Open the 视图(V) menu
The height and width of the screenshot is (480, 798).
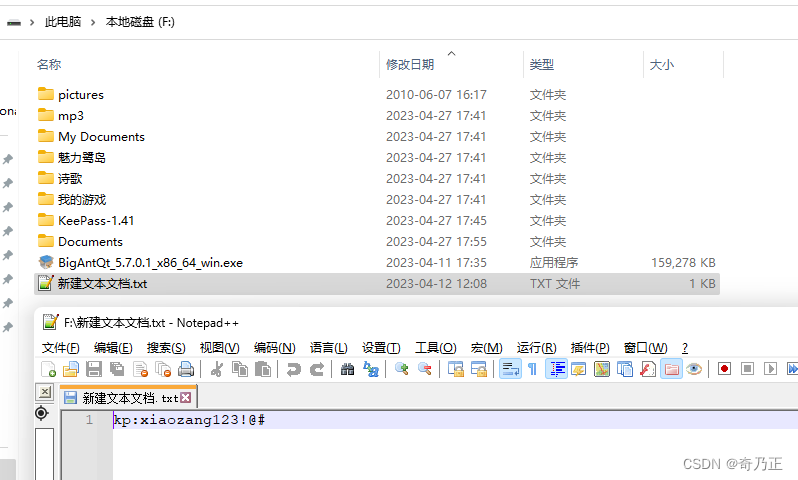point(219,348)
